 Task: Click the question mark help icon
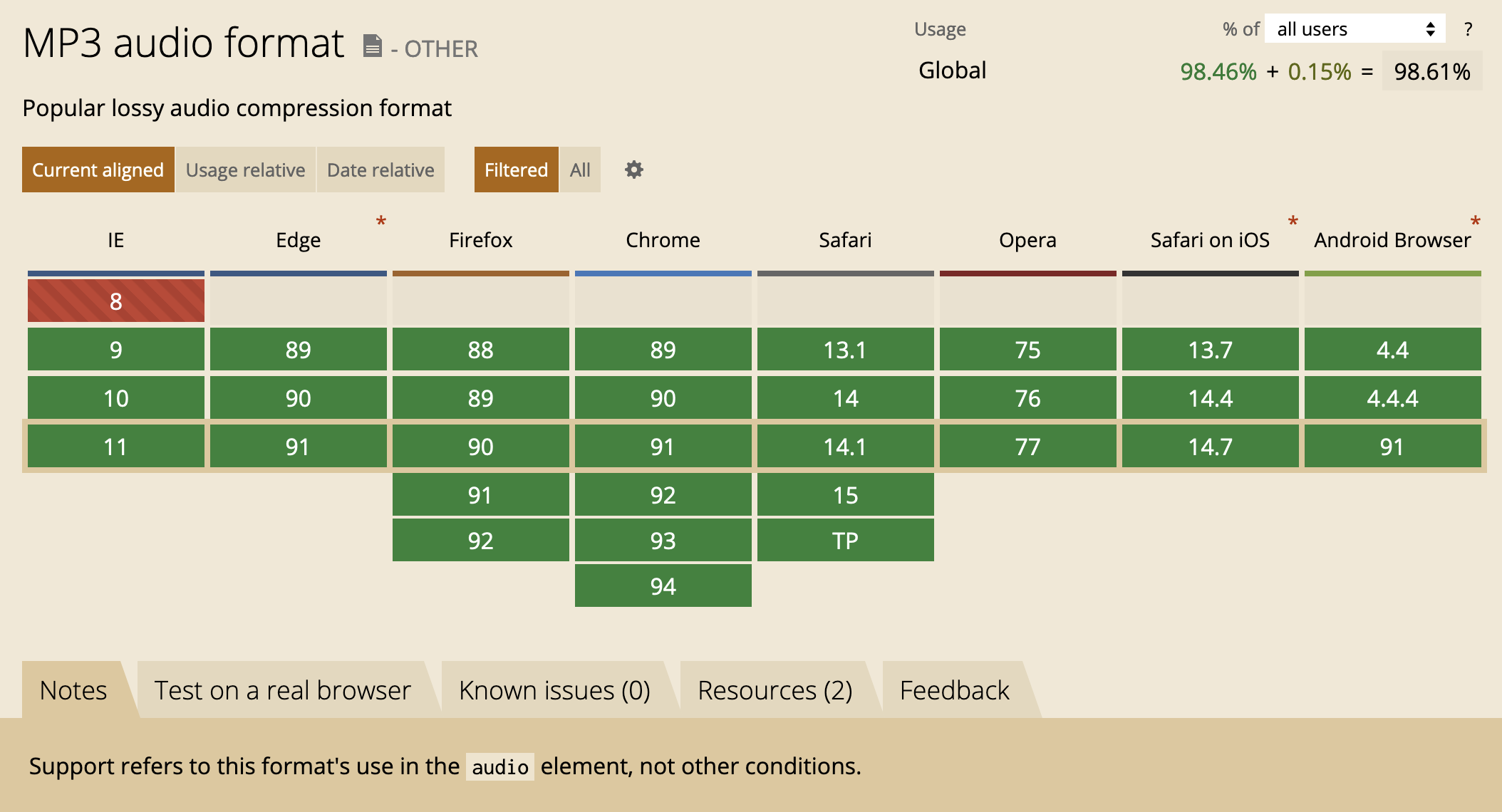(1468, 29)
